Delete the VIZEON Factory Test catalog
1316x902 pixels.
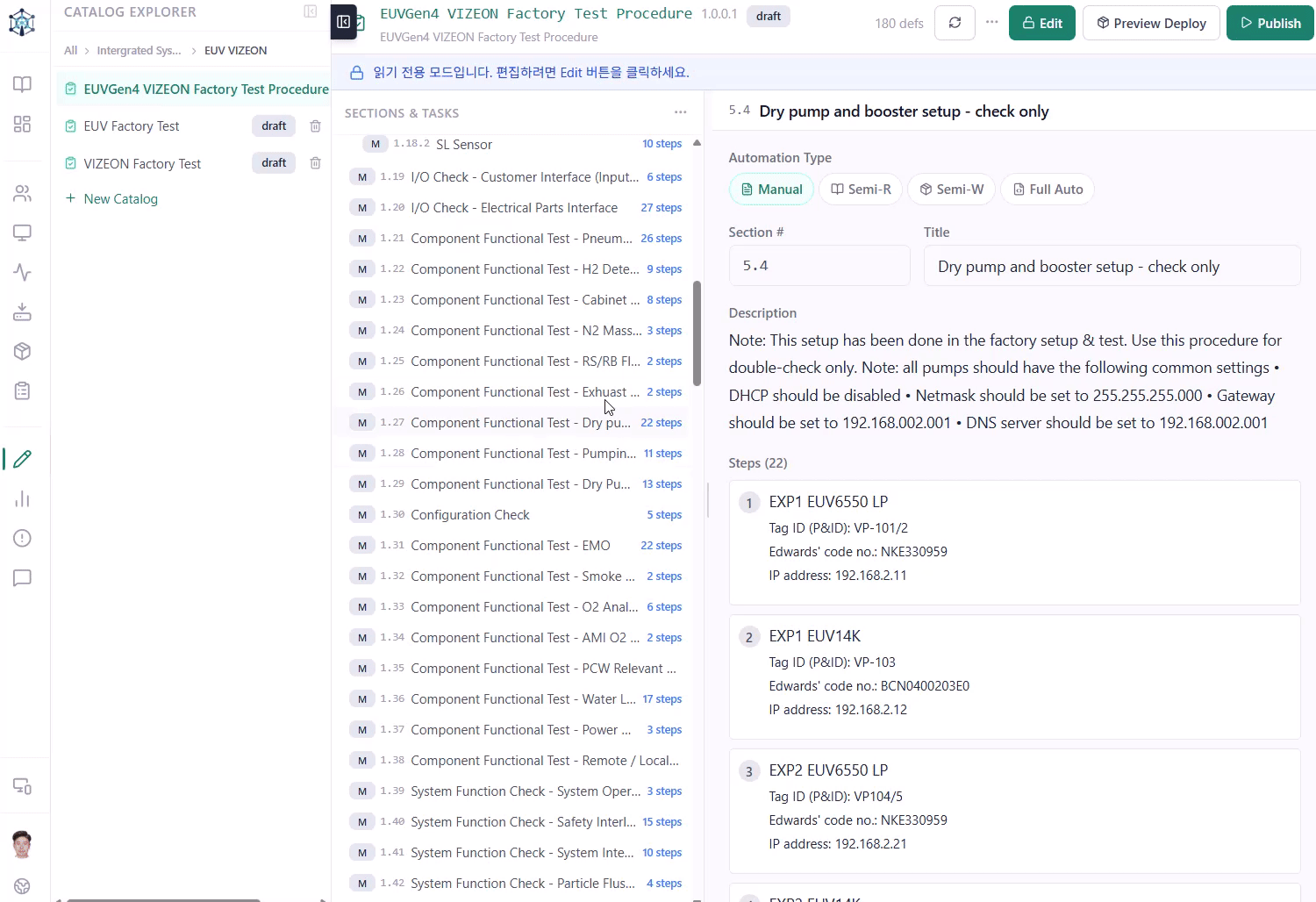(316, 163)
